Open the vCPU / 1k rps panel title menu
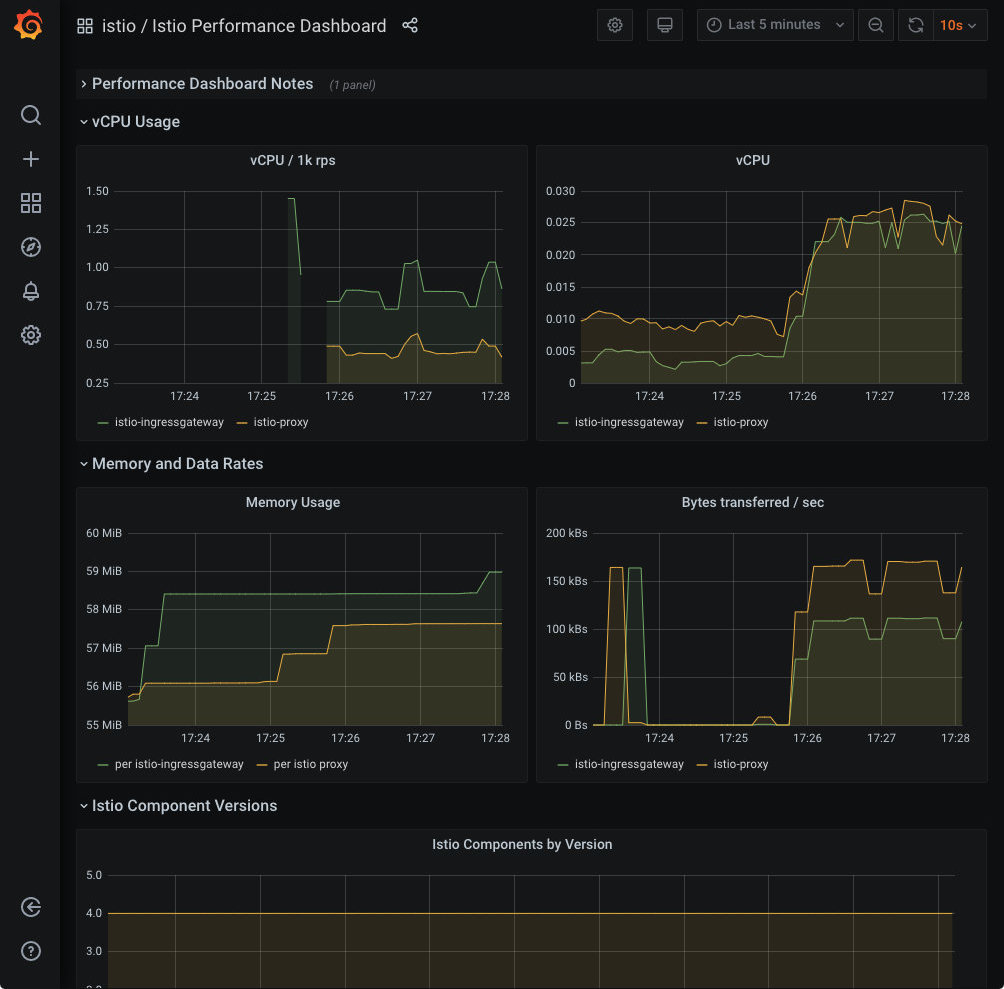The height and width of the screenshot is (989, 1004). coord(292,160)
